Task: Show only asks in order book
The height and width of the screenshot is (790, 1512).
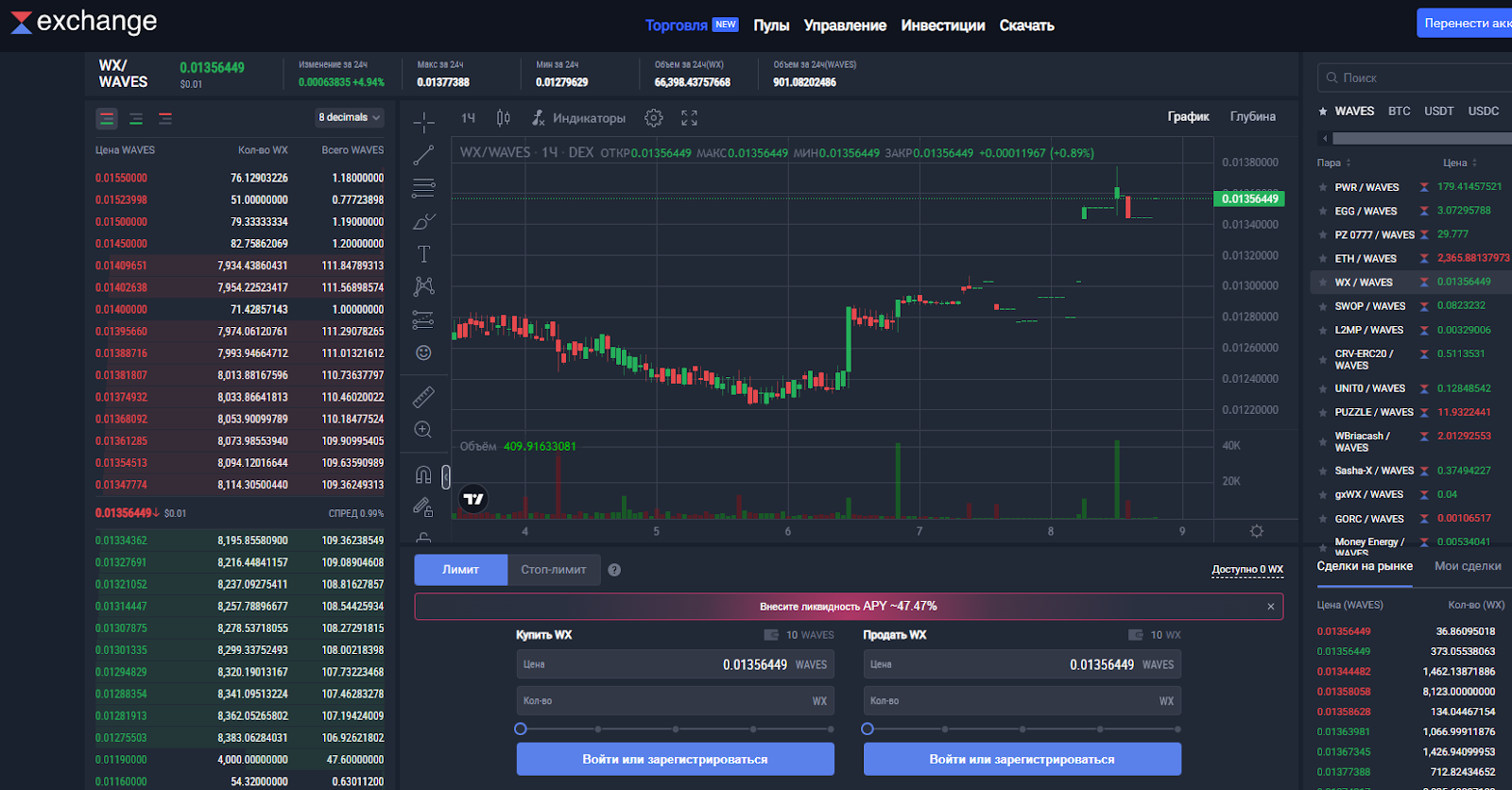Action: [x=165, y=119]
